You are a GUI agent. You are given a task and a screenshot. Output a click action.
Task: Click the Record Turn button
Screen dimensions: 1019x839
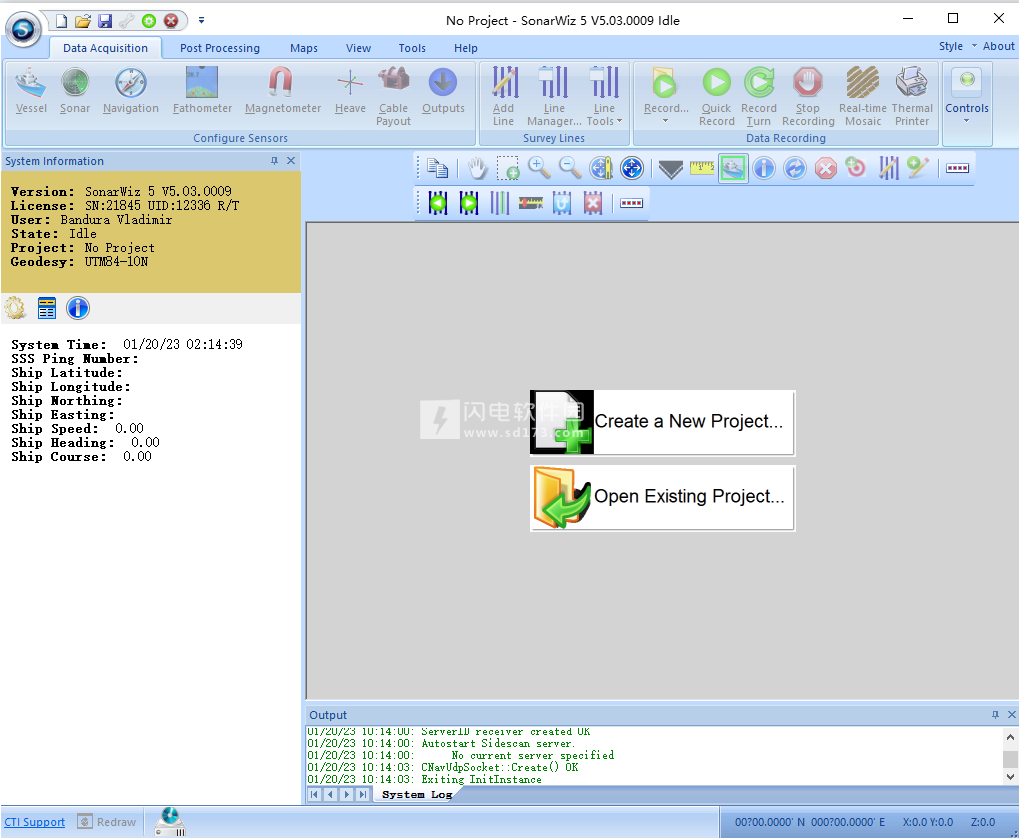(758, 96)
